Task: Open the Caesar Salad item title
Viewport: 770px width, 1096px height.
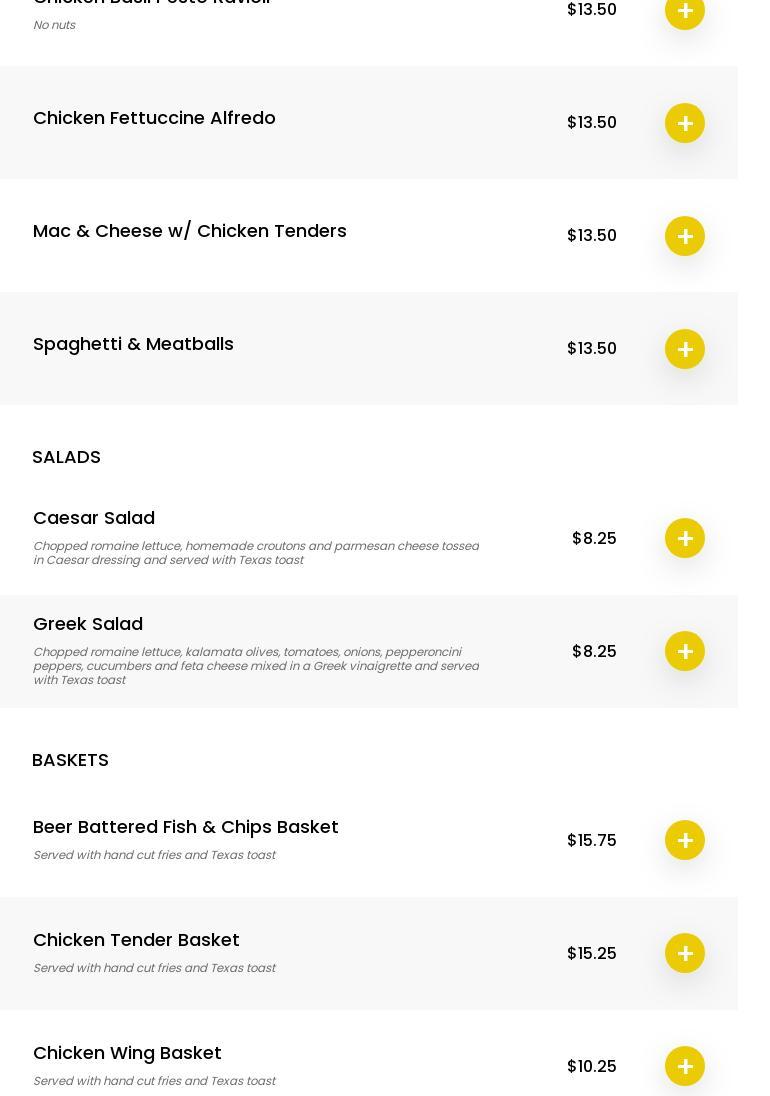Action: [x=94, y=518]
